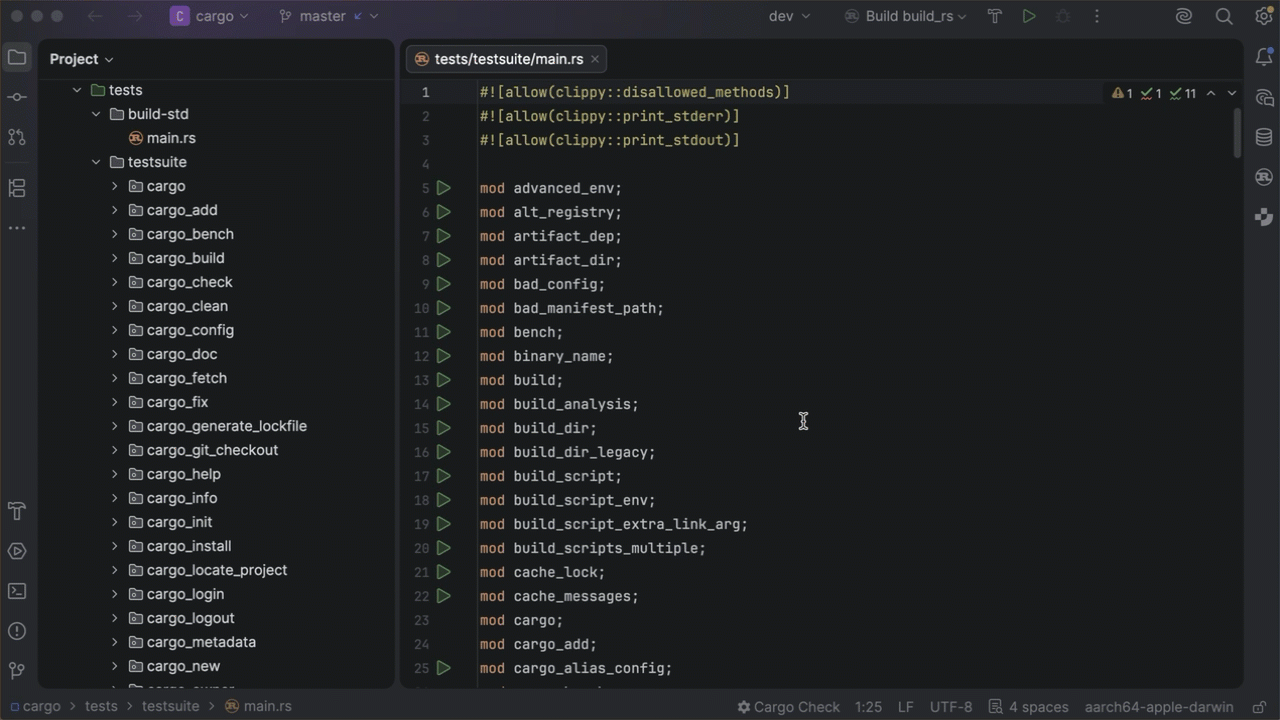Open the cargo project dropdown
The width and height of the screenshot is (1280, 720).
210,16
